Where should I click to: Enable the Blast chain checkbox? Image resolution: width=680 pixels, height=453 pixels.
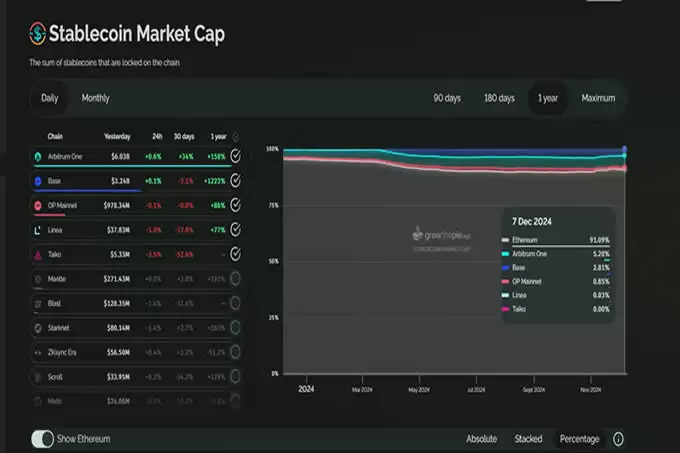coord(235,303)
